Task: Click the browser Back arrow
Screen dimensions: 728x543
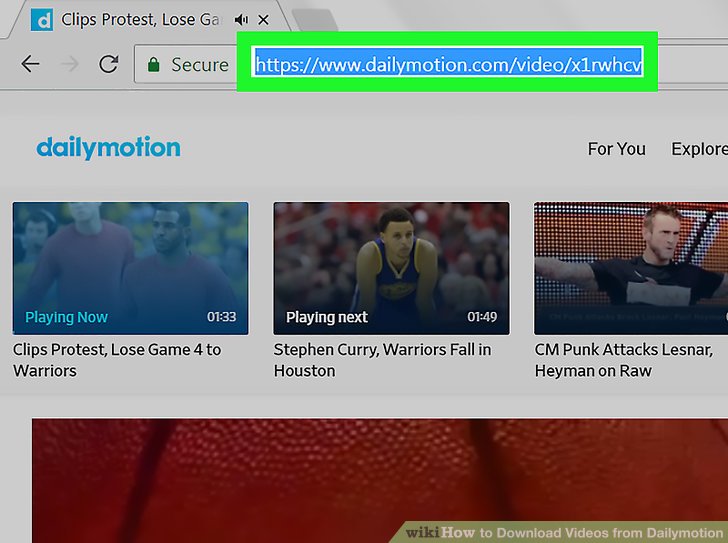Action: (30, 64)
